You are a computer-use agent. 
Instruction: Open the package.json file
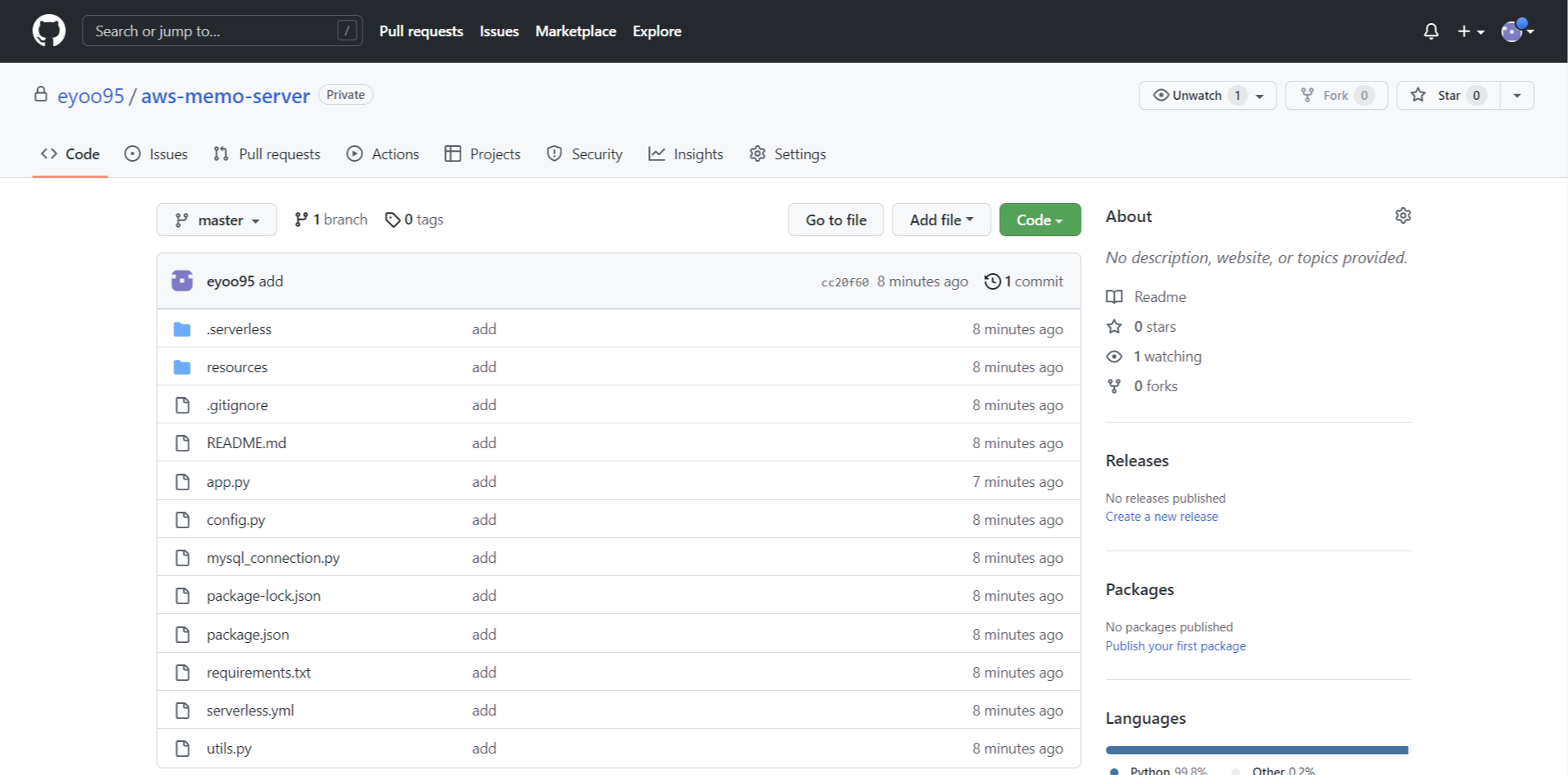248,635
